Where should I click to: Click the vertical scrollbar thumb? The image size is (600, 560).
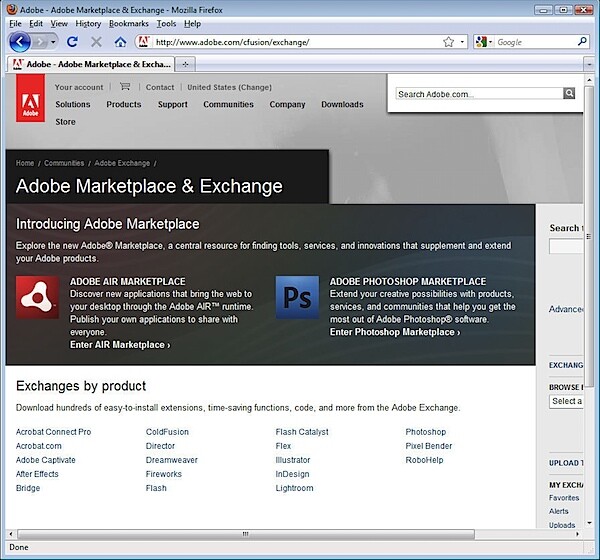[589, 236]
